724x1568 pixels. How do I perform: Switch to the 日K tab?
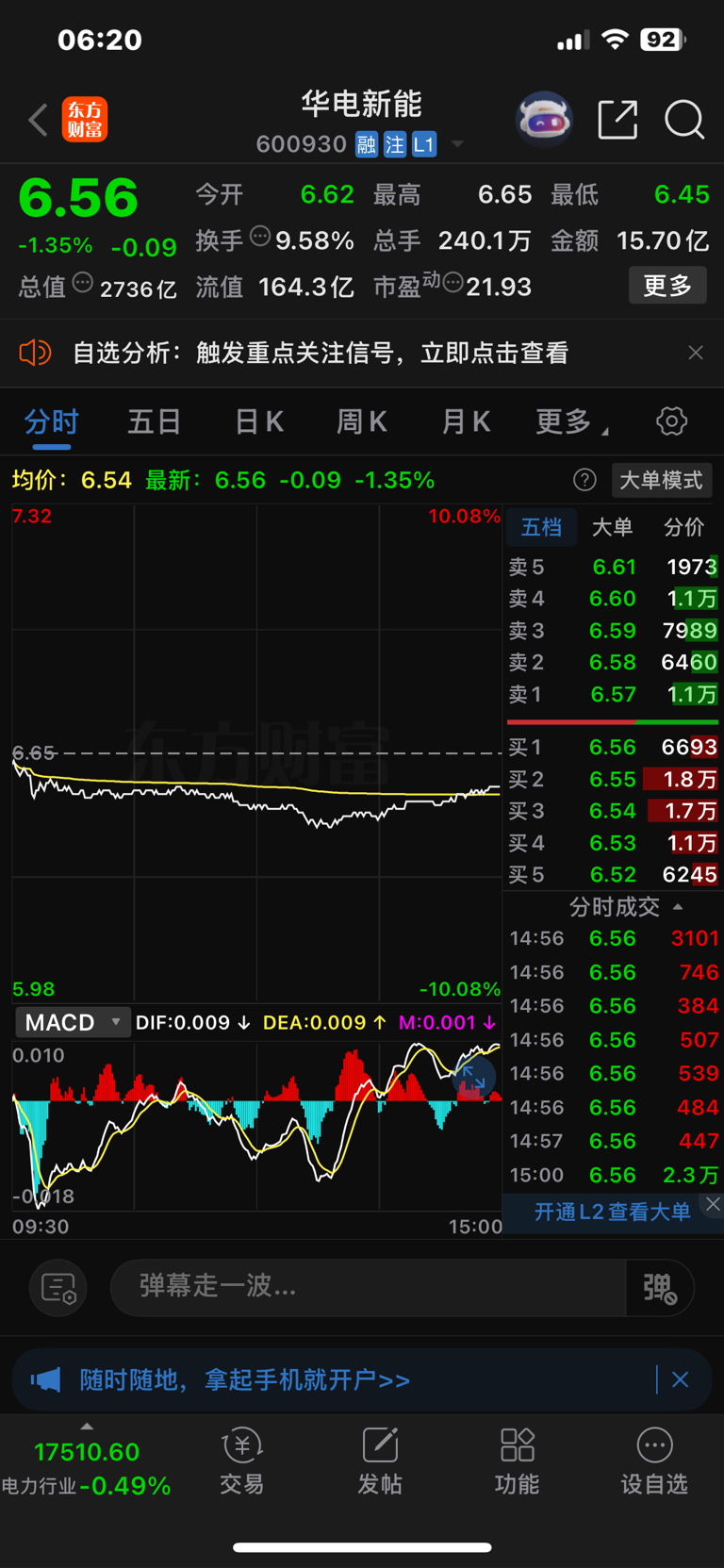(x=259, y=421)
